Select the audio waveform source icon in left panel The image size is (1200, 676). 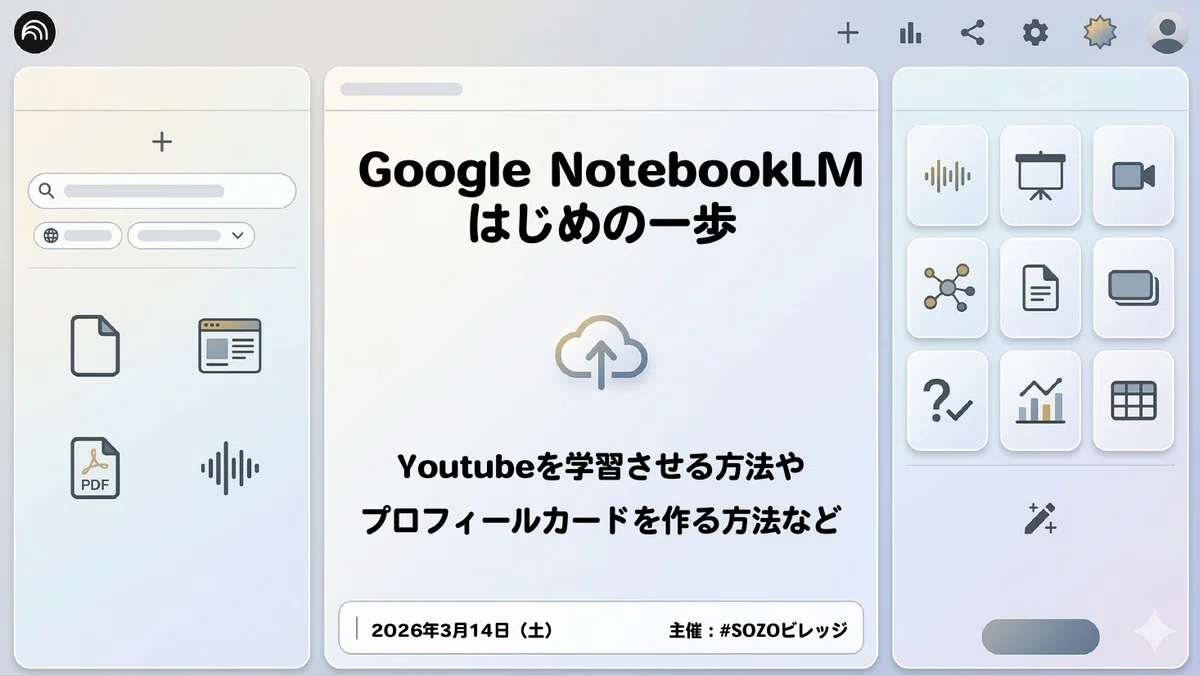coord(230,468)
